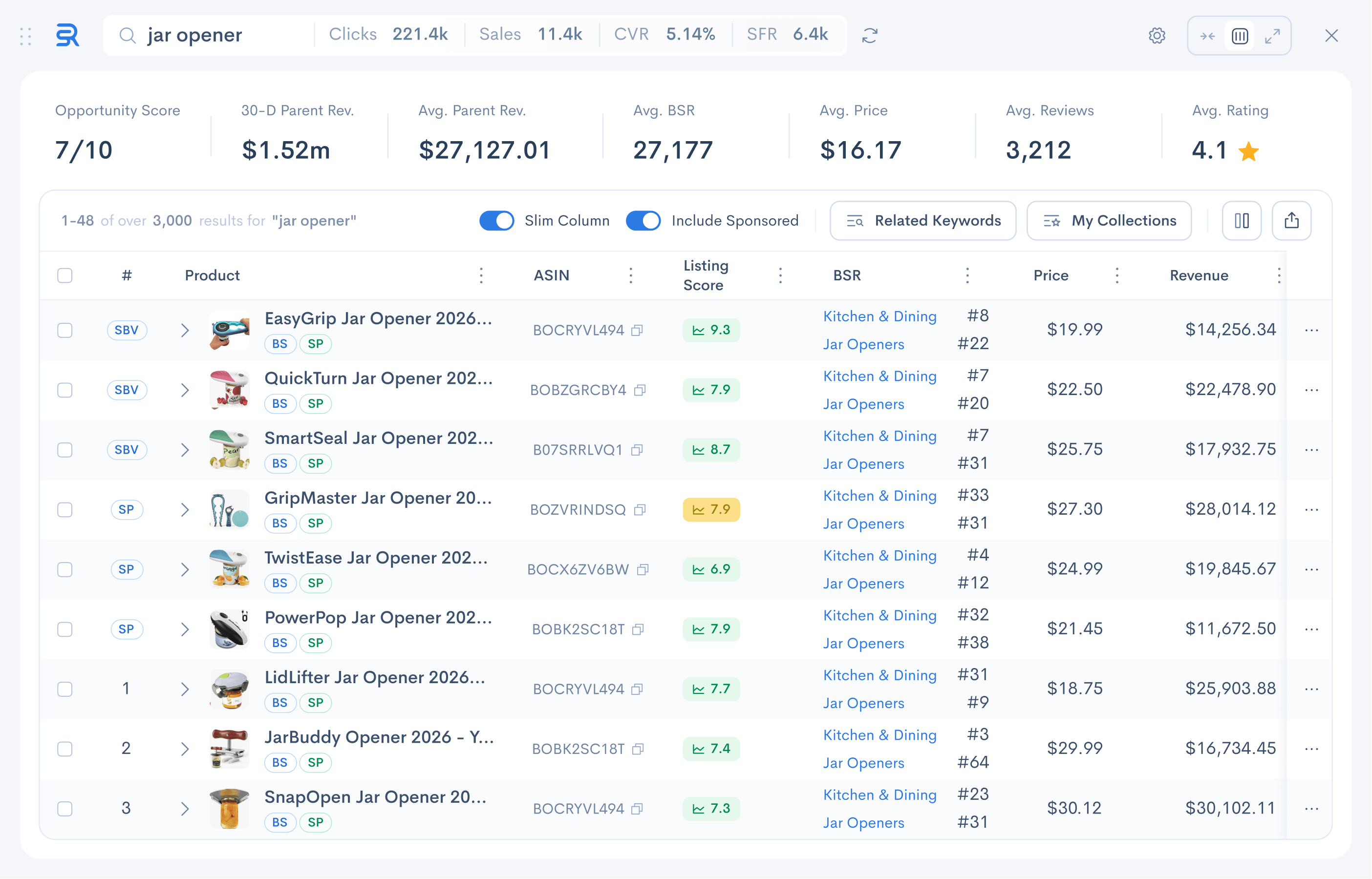Switch to expanded fullscreen view icon
Image resolution: width=1372 pixels, height=879 pixels.
point(1272,36)
